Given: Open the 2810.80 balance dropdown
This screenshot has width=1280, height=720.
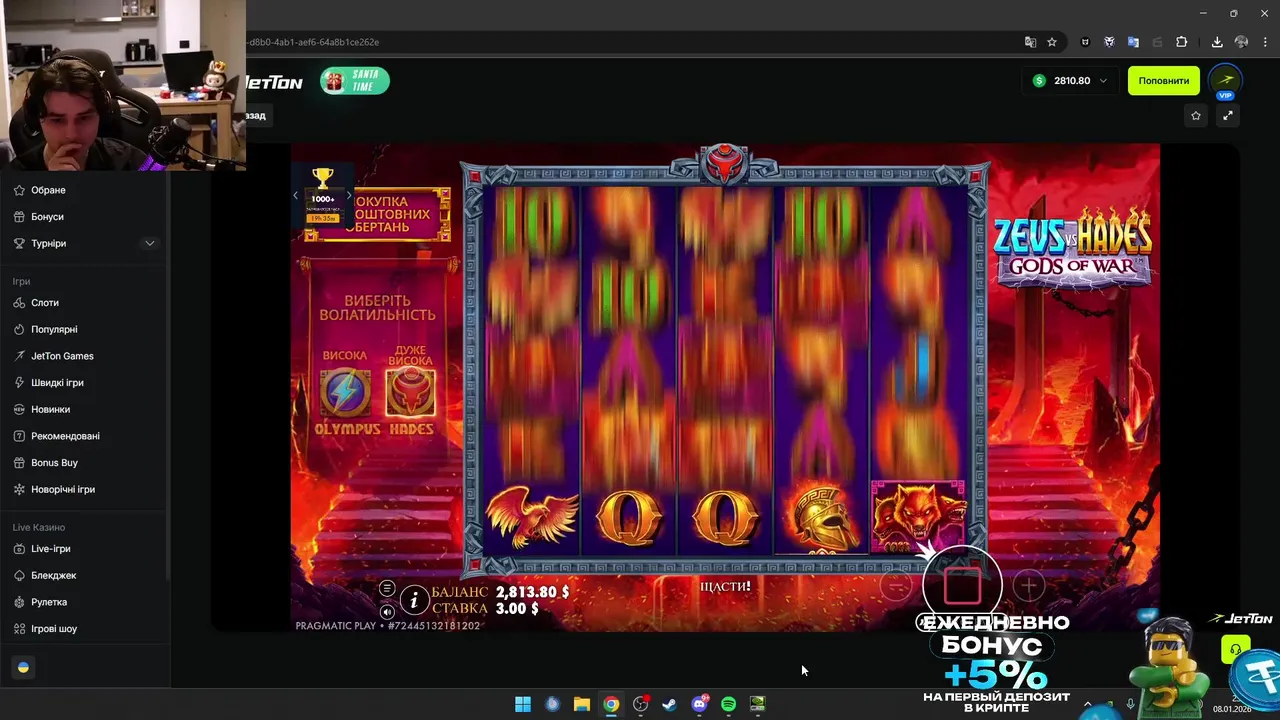Looking at the screenshot, I should (1071, 81).
